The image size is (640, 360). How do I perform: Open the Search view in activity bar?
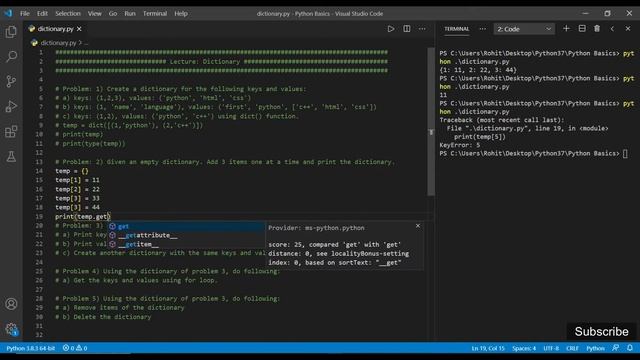click(11, 56)
